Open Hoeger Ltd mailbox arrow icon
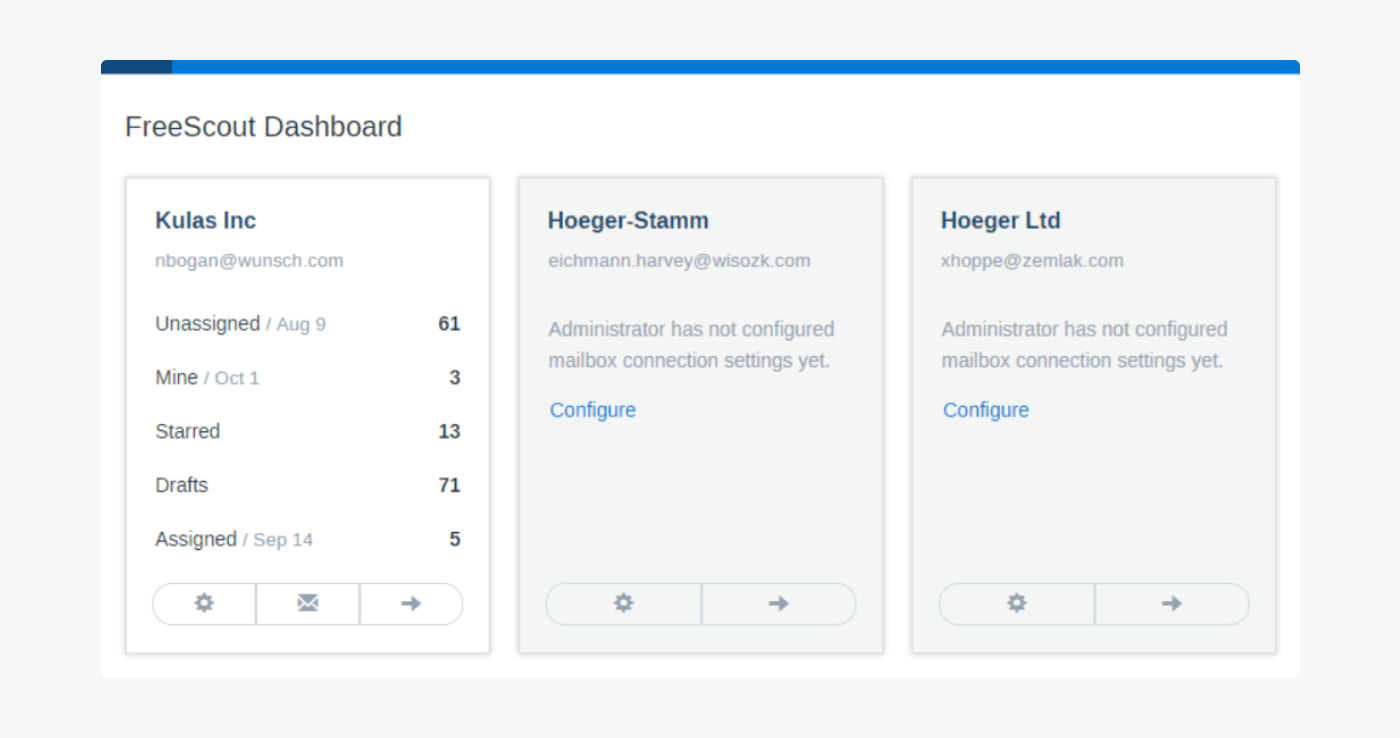The height and width of the screenshot is (738, 1400). [1172, 604]
